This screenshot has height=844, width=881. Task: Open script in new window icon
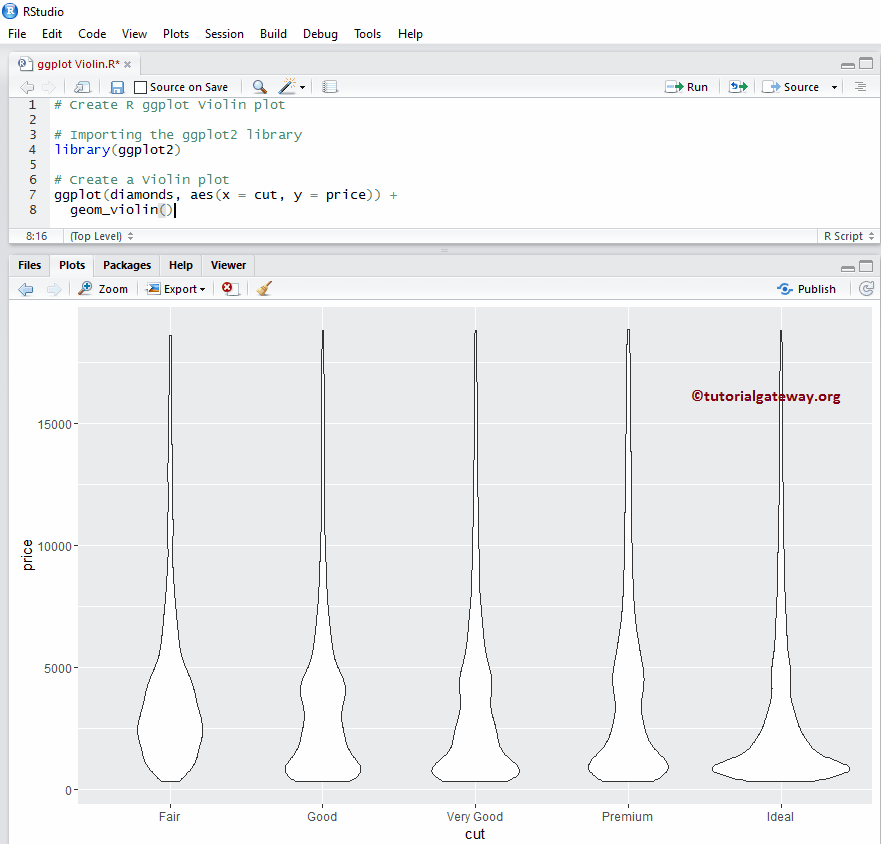tap(82, 87)
